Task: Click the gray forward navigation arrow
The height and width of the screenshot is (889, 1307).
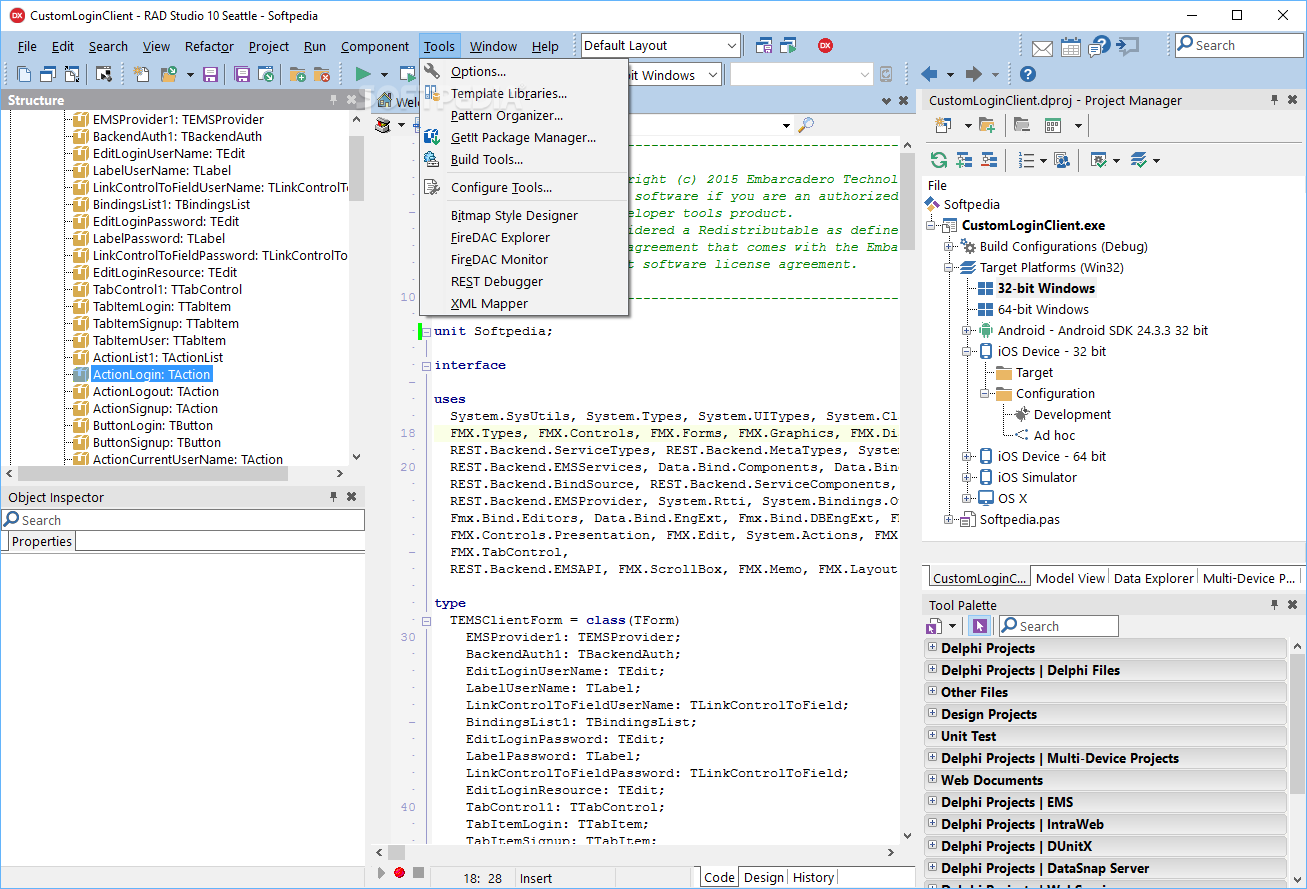Action: tap(973, 74)
